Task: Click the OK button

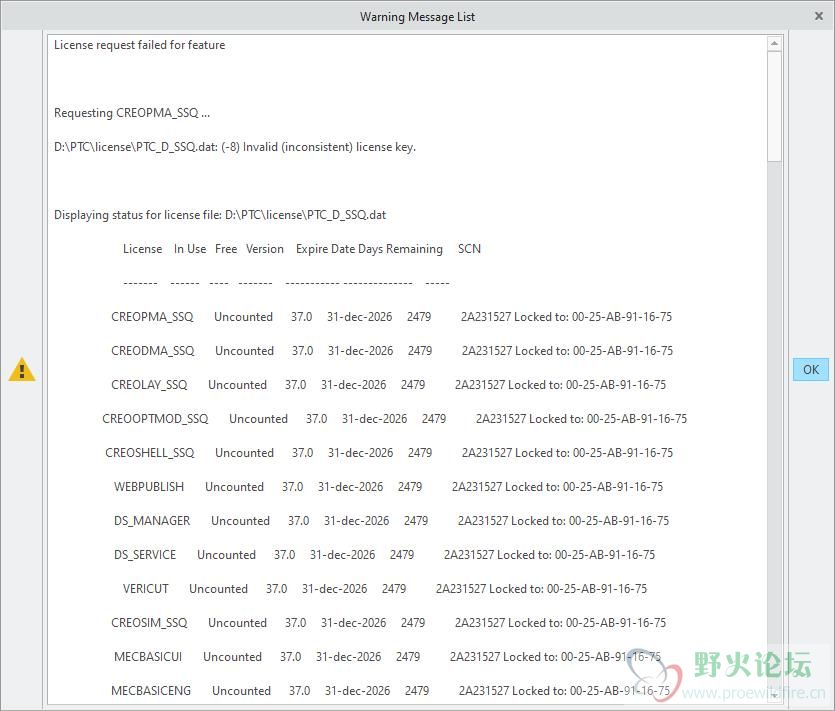Action: pyautogui.click(x=811, y=370)
